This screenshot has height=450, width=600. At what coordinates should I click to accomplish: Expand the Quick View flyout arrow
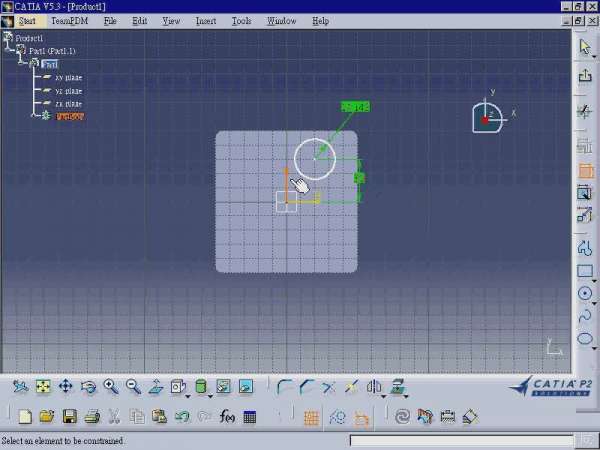(x=188, y=396)
